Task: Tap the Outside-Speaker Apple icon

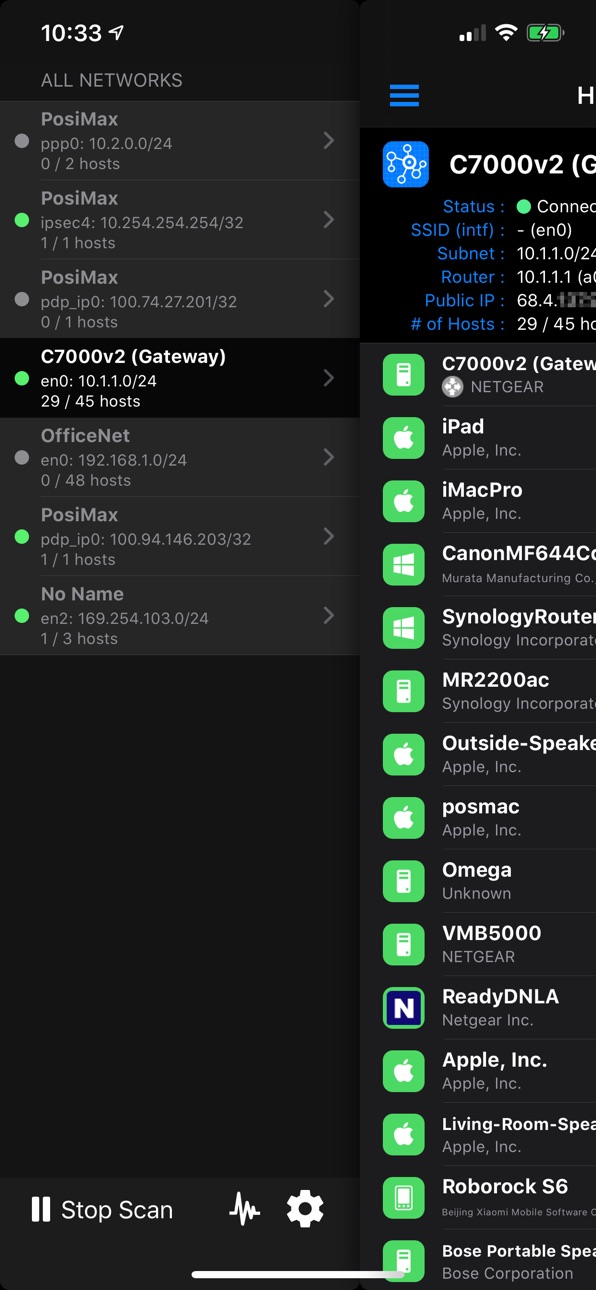Action: 404,754
